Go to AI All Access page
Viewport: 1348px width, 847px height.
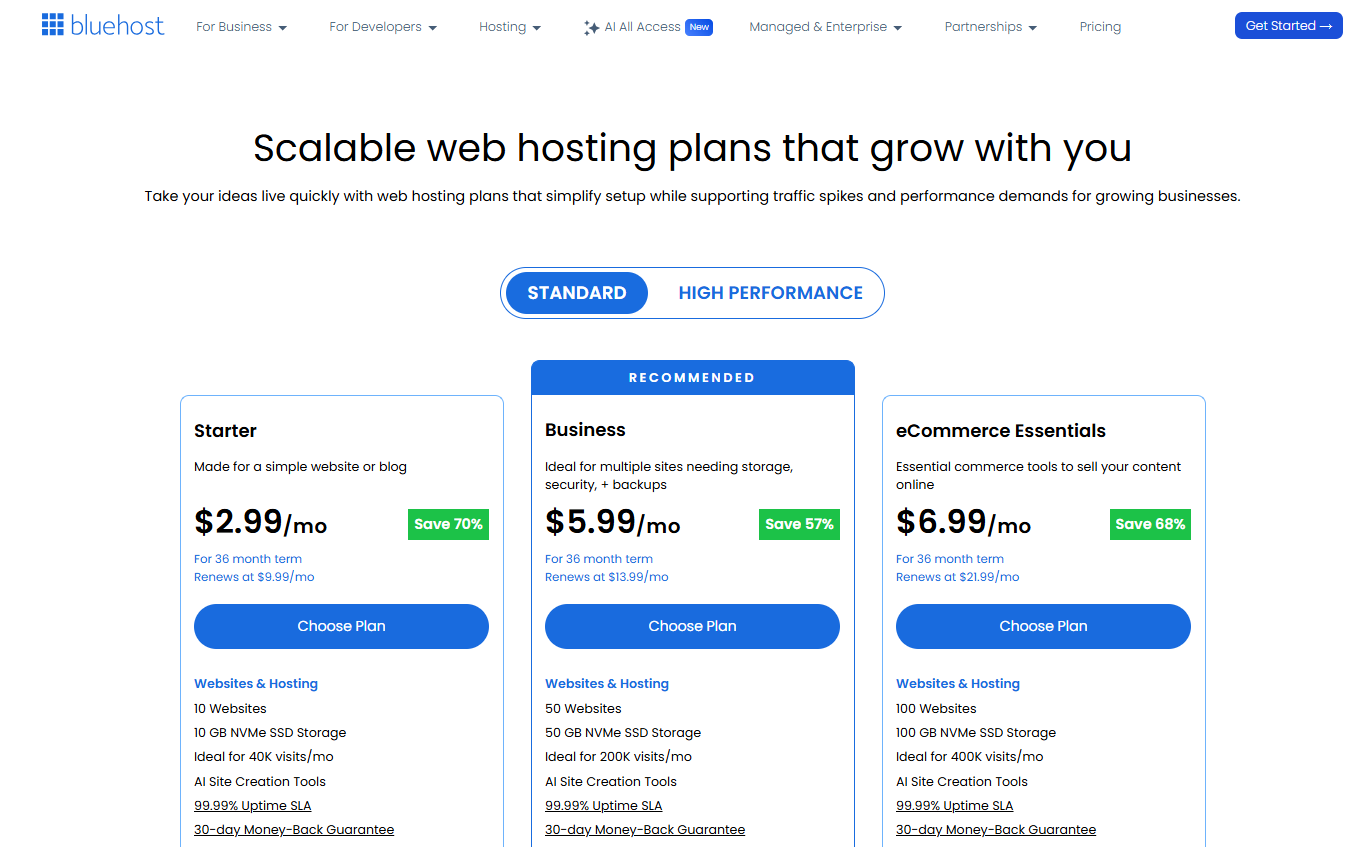tap(642, 27)
